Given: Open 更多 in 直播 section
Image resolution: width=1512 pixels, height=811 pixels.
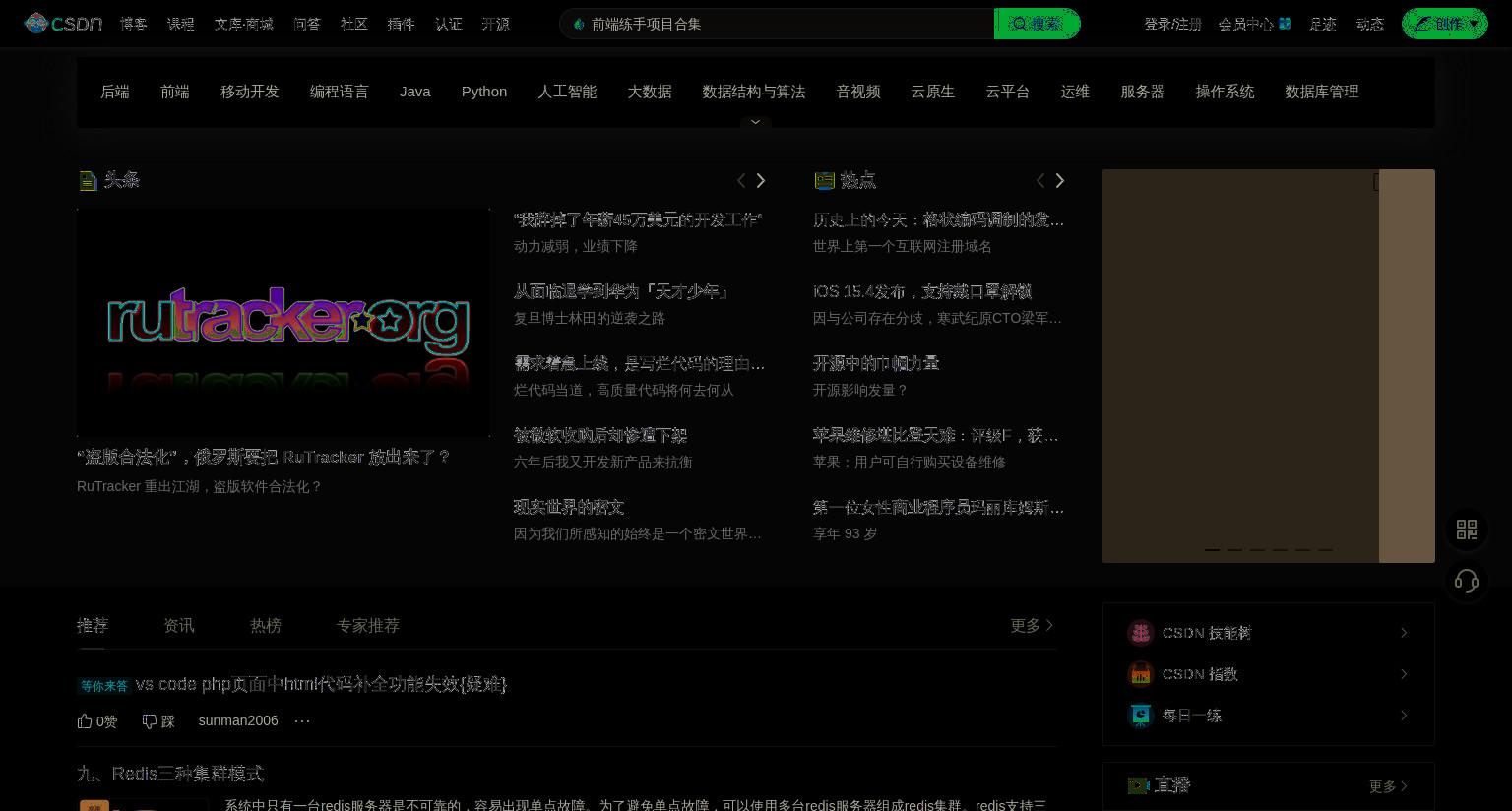Looking at the screenshot, I should point(1389,786).
